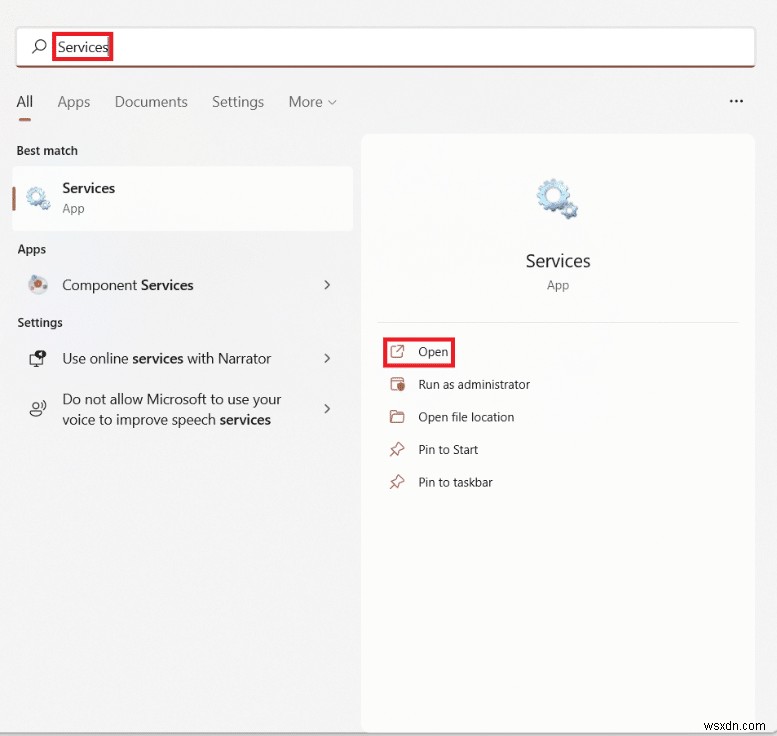Expand Use online services with Narrator chevron

tap(327, 358)
